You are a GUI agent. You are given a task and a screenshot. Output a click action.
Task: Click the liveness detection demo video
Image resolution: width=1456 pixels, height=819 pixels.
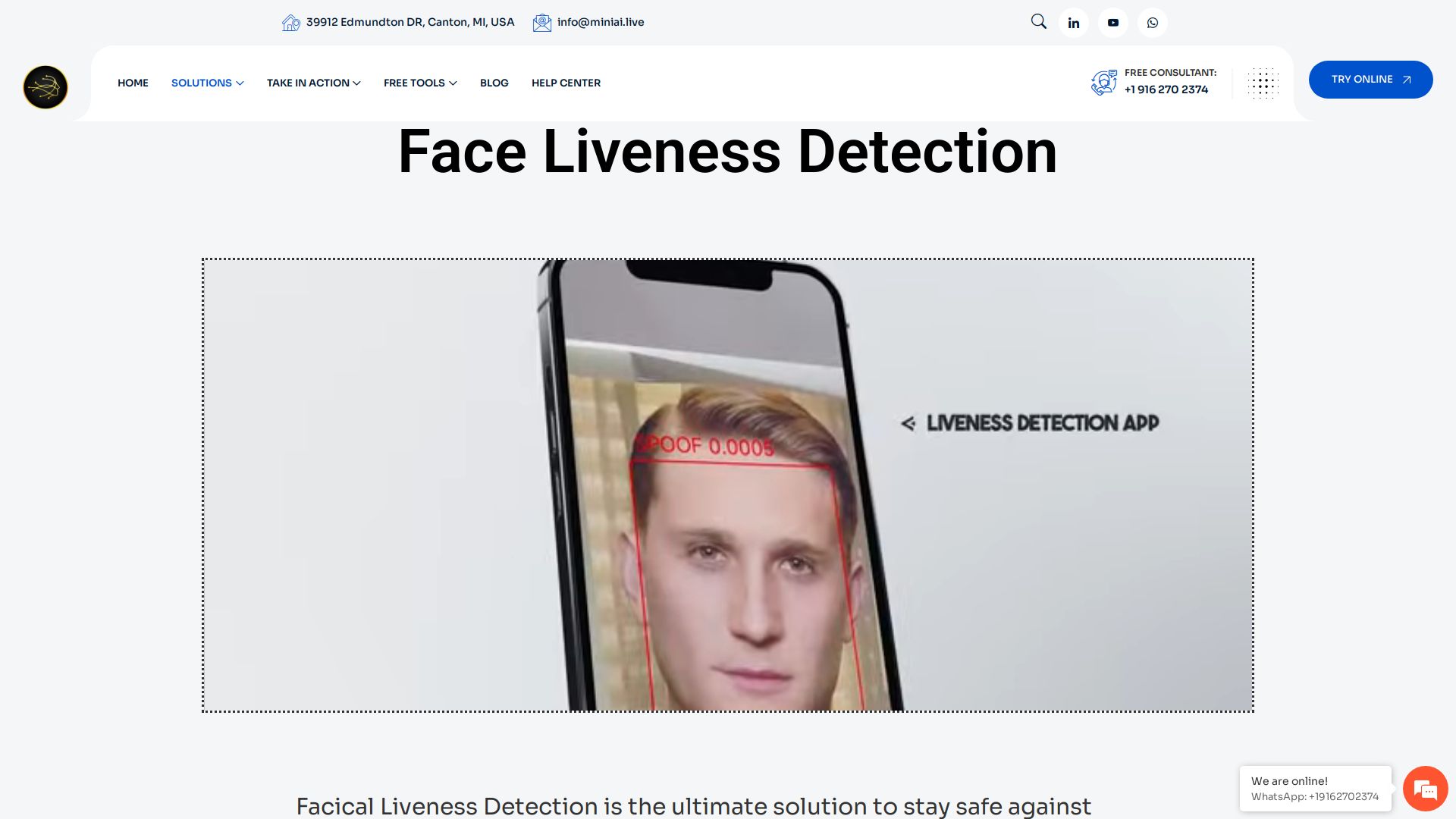tap(727, 485)
